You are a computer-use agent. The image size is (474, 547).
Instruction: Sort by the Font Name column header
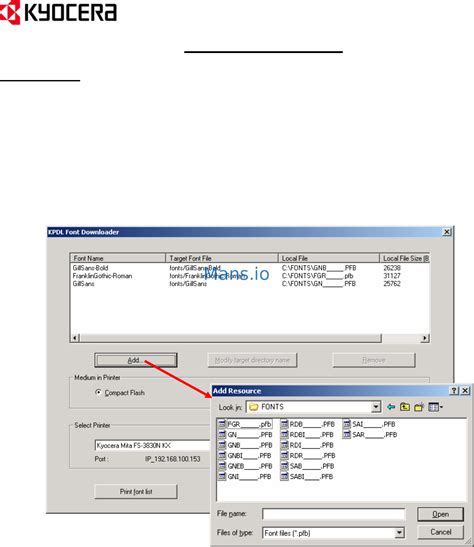[118, 258]
